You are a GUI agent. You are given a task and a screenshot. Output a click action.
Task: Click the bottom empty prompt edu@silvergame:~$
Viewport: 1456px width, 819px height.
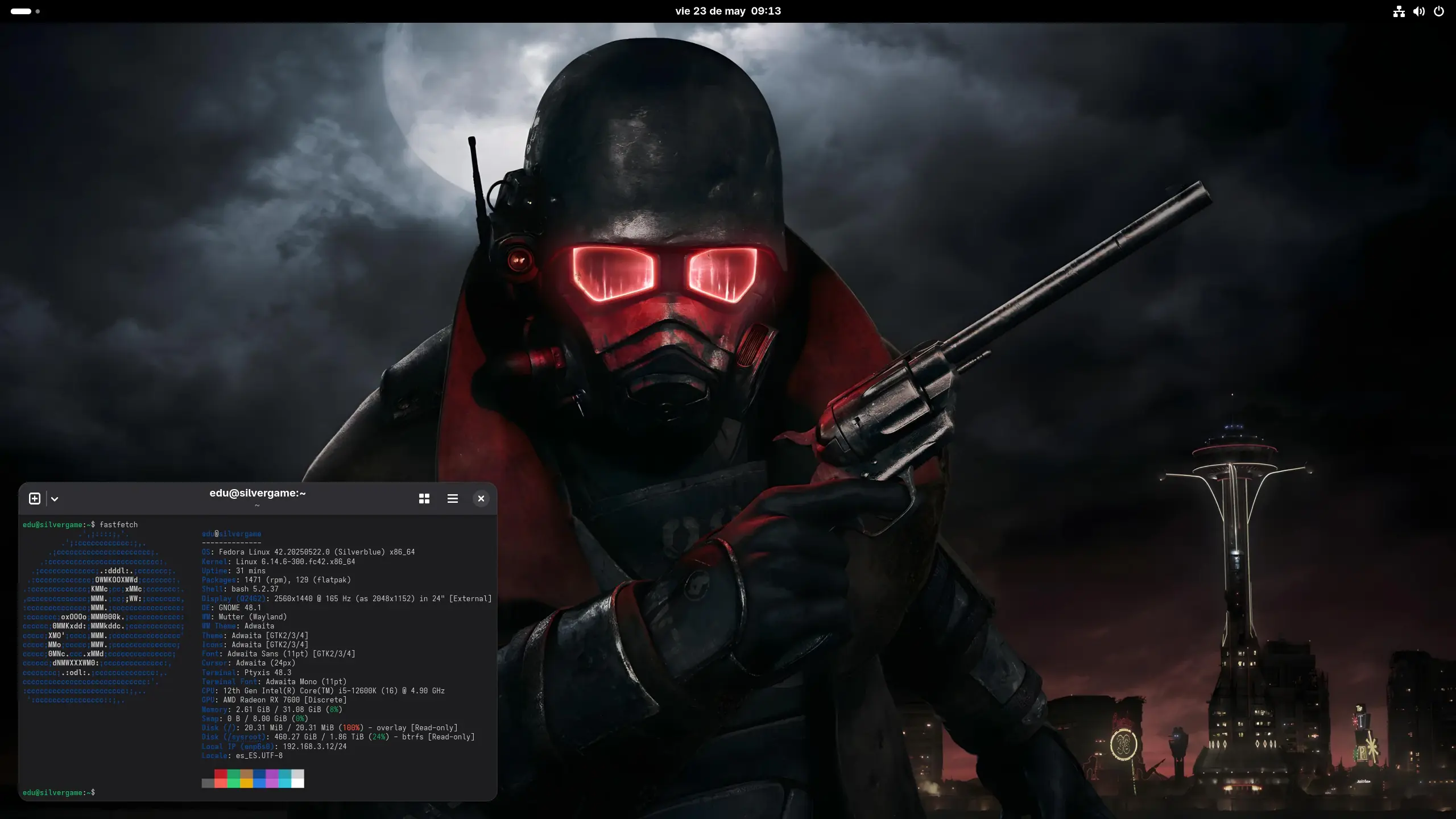[x=59, y=792]
